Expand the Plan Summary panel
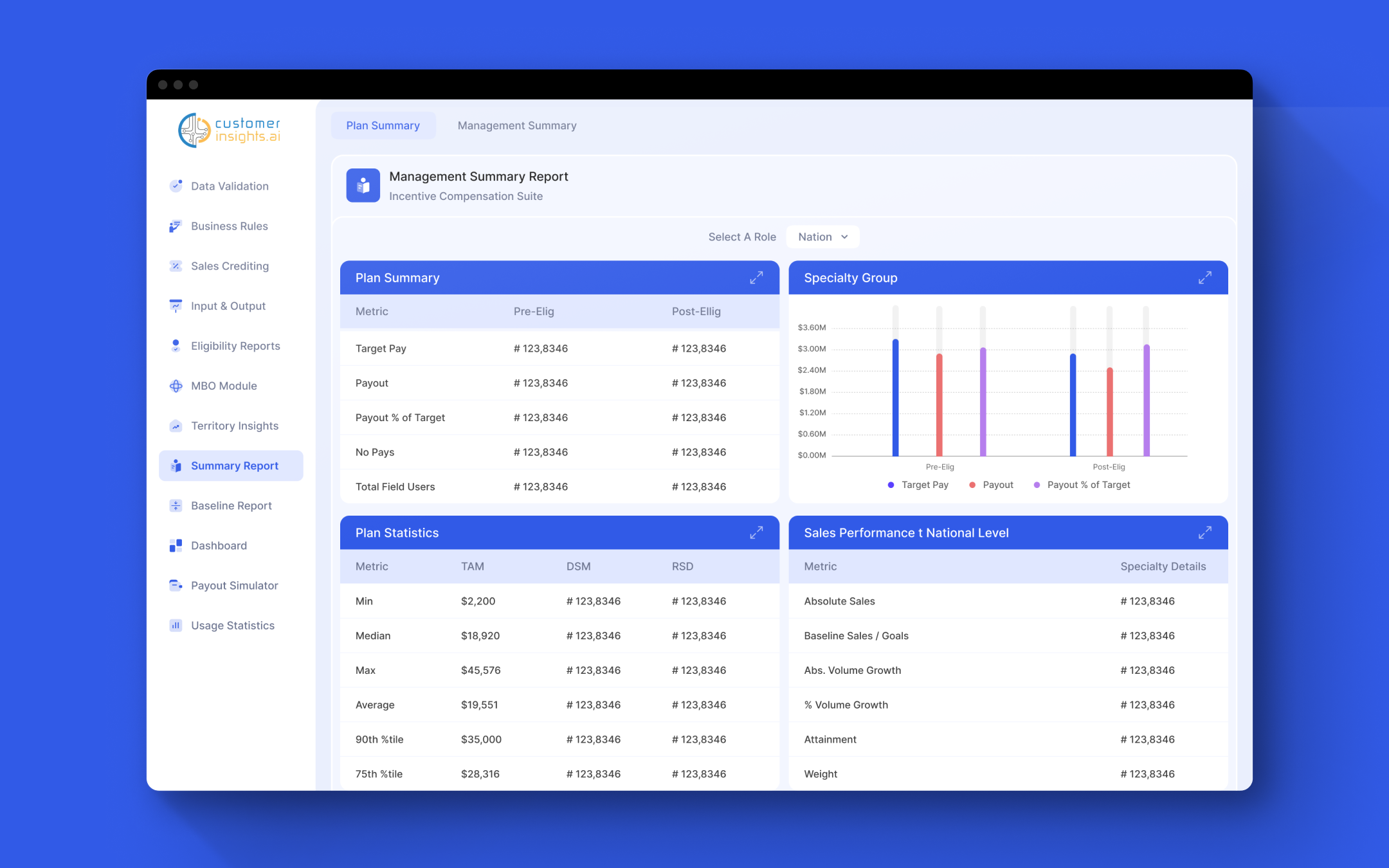This screenshot has width=1389, height=868. click(x=756, y=278)
